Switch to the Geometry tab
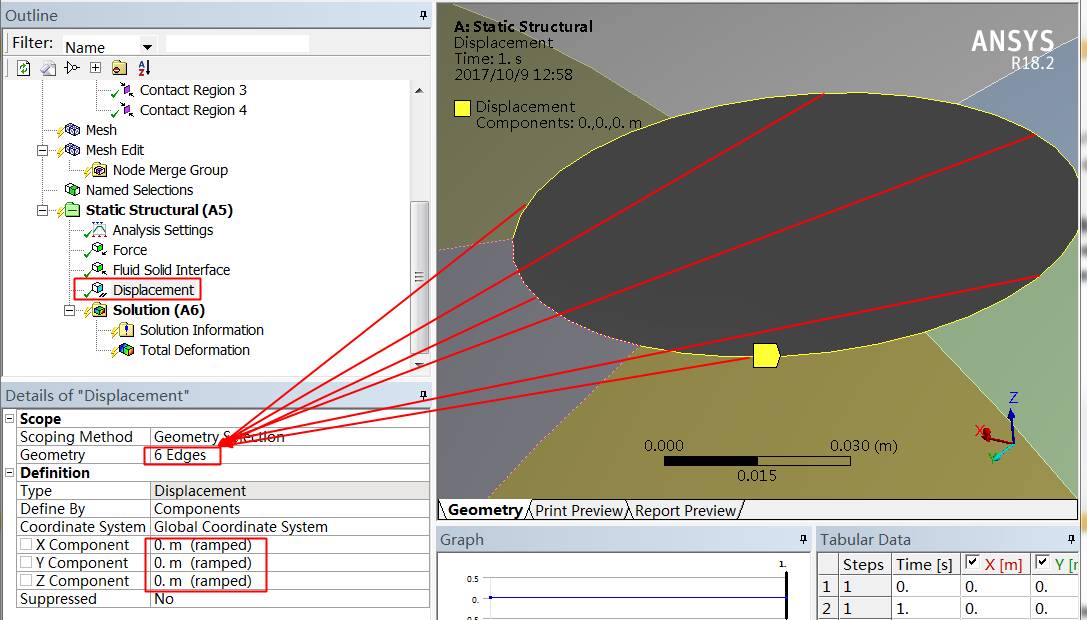 [485, 510]
